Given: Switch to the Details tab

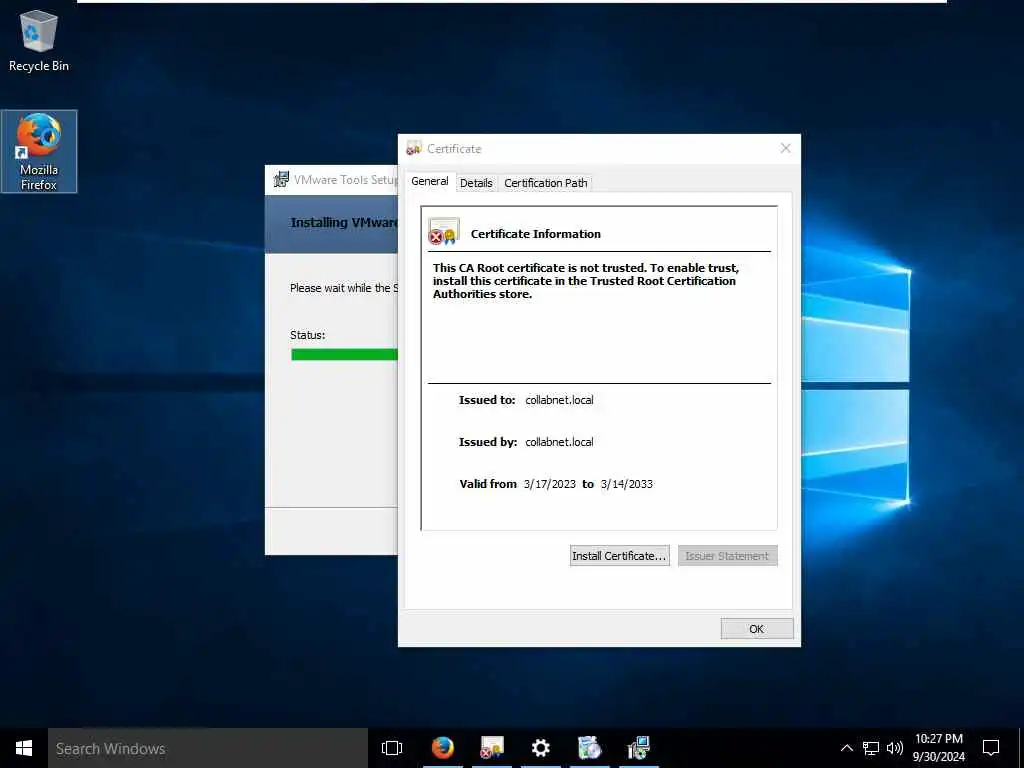Looking at the screenshot, I should point(476,184).
